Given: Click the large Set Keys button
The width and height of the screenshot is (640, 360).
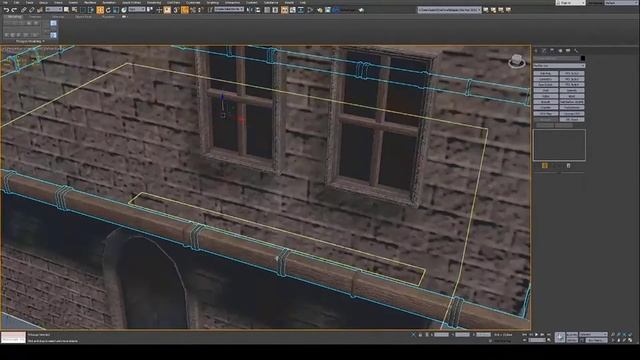Looking at the screenshot, I should click(x=560, y=337).
